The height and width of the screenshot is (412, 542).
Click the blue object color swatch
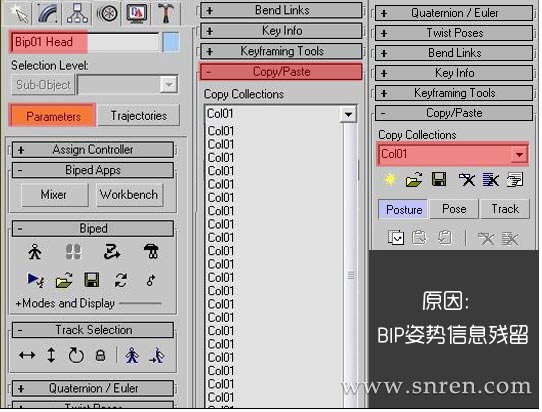click(171, 42)
